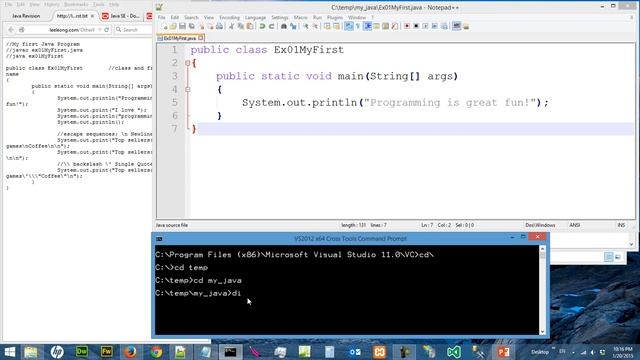Click line number 5 in editor margin

(x=175, y=102)
